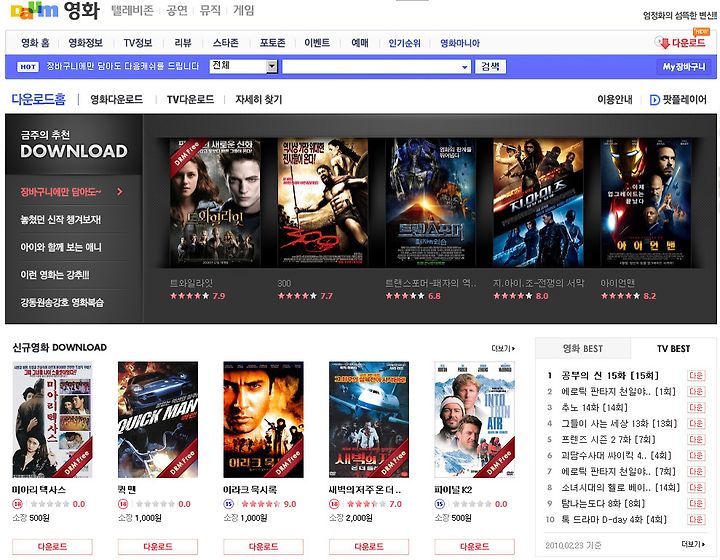Screen dimensions: 720x560
Task: Select 아이와 함께 보는 애니 category
Action: [61, 247]
